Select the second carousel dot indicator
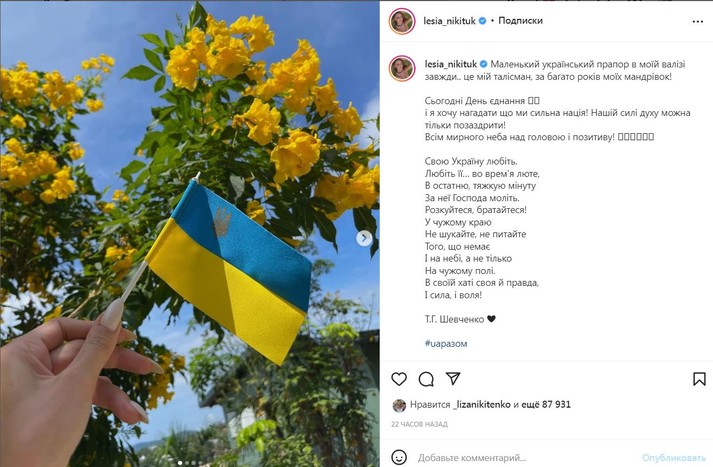The image size is (713, 467). coord(187,463)
